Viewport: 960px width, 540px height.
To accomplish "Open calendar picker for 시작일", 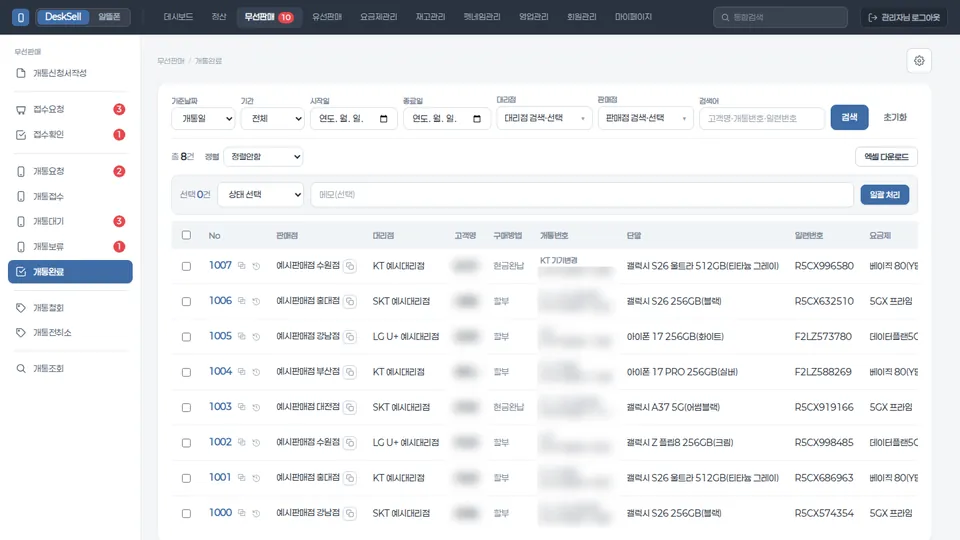I will [x=384, y=118].
